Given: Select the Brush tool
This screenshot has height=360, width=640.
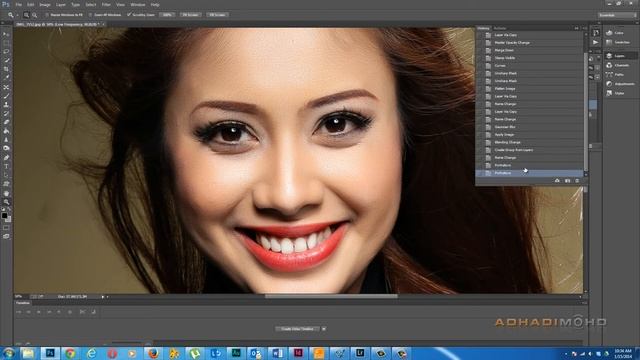Looking at the screenshot, I should 6,96.
